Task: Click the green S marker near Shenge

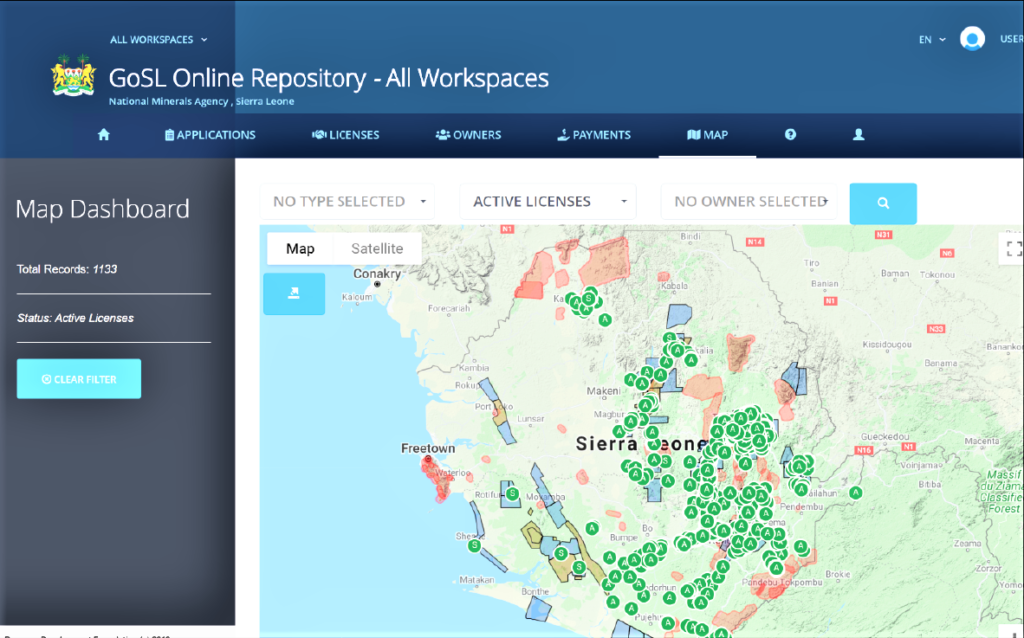Action: point(475,545)
